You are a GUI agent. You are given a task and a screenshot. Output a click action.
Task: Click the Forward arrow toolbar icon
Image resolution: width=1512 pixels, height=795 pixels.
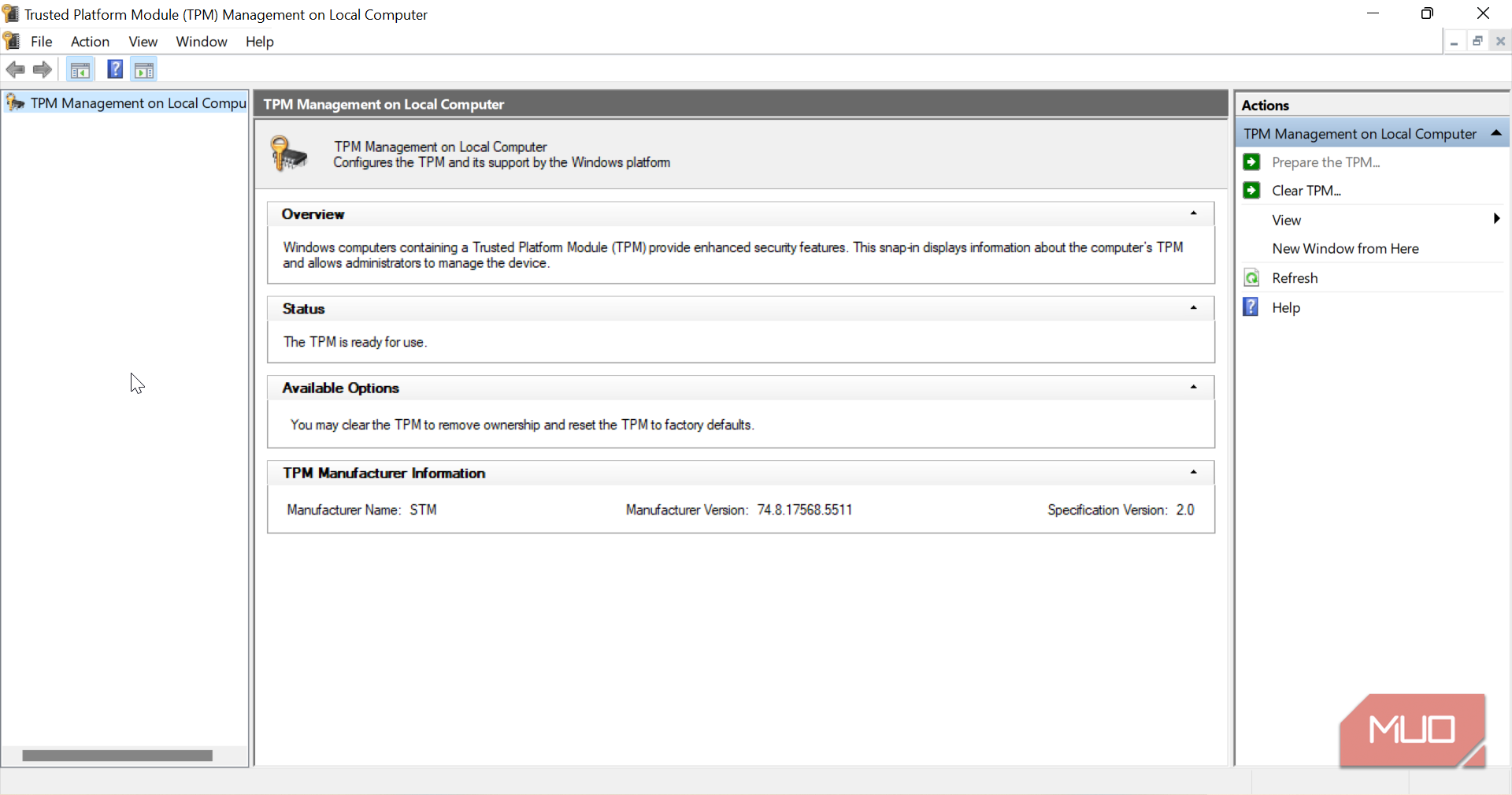43,69
